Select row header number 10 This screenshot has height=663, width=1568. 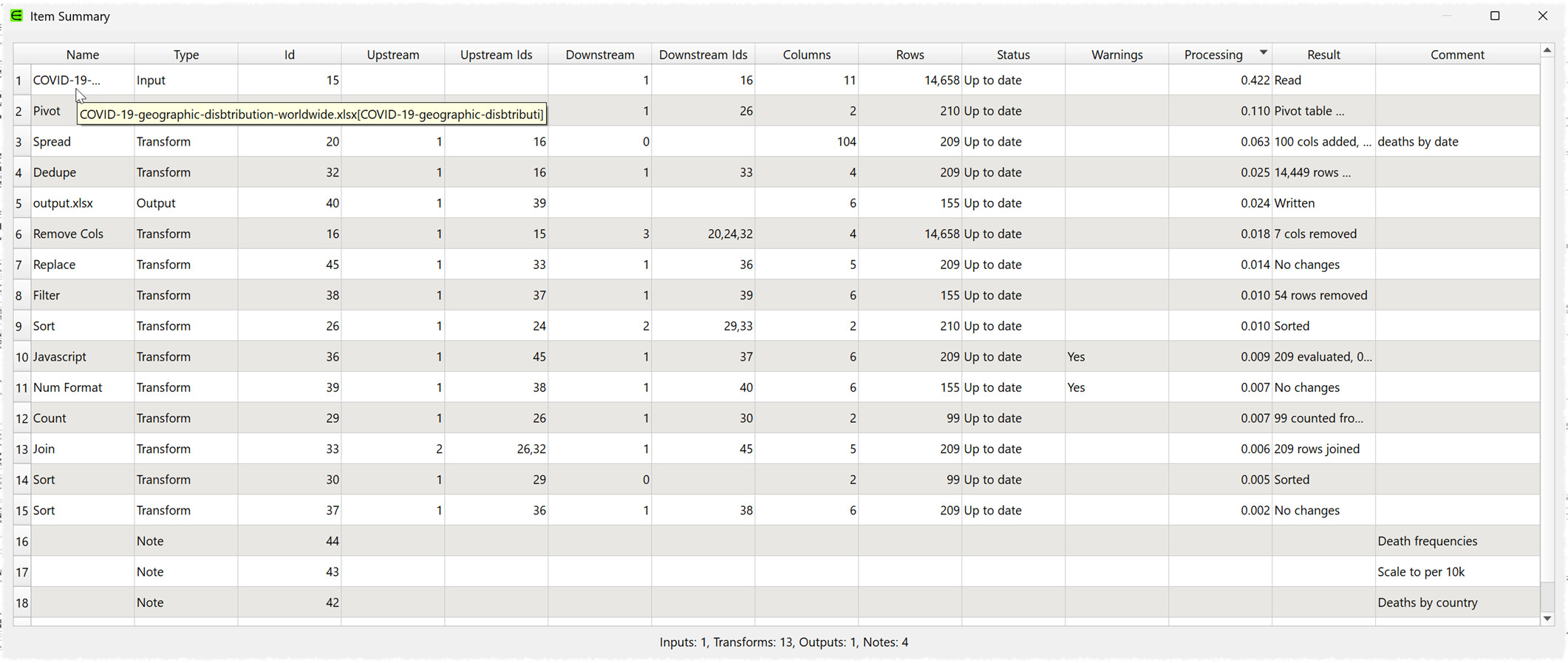pyautogui.click(x=22, y=356)
